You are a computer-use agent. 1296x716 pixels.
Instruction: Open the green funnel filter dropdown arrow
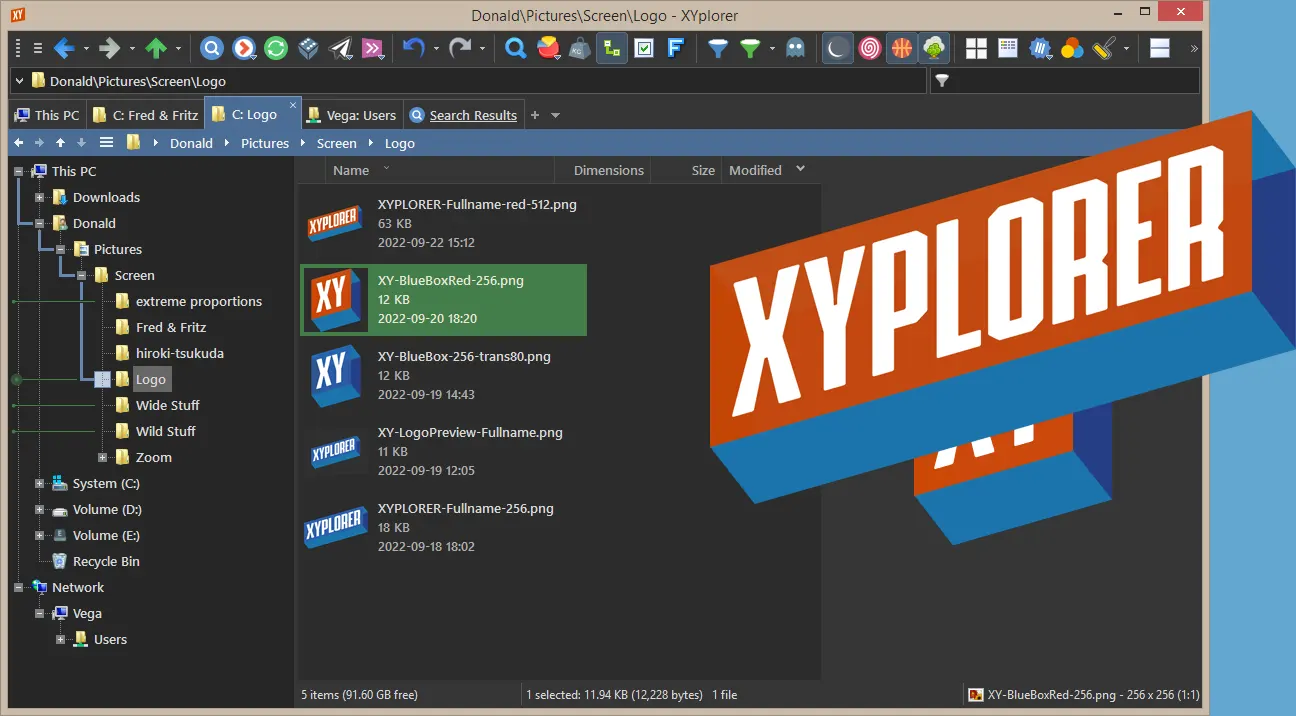771,48
